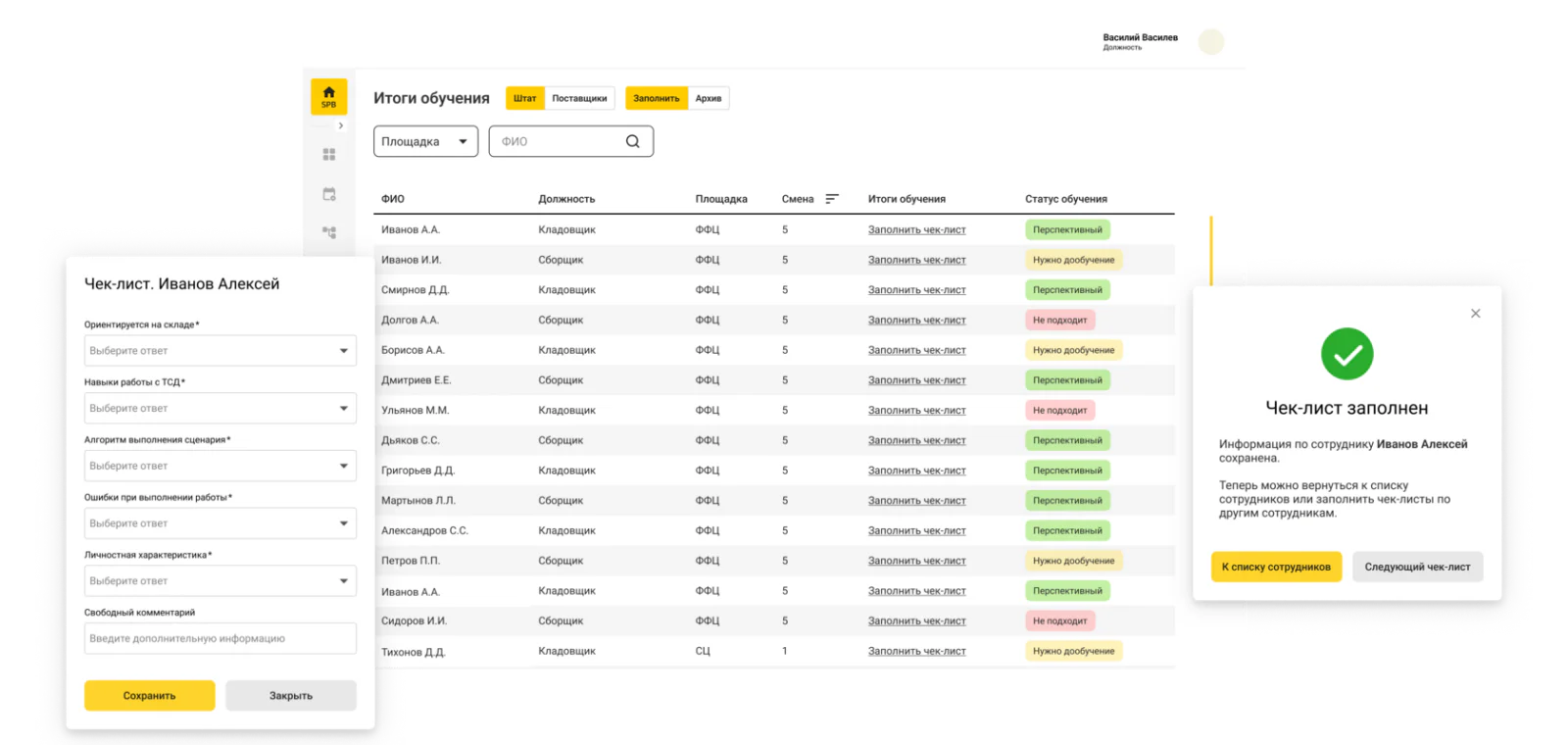The image size is (1568, 745).
Task: Click Сохранить in the checklist form
Action: 149,695
